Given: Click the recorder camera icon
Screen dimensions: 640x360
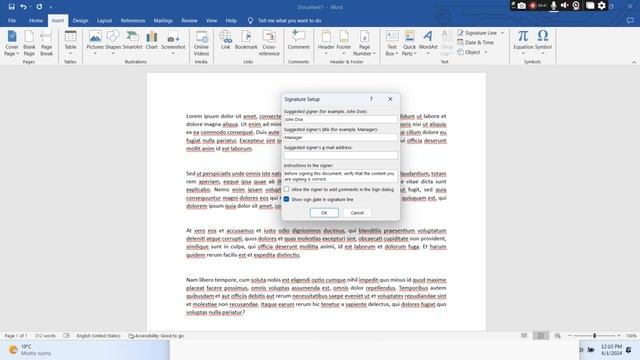Looking at the screenshot, I should point(522,6).
